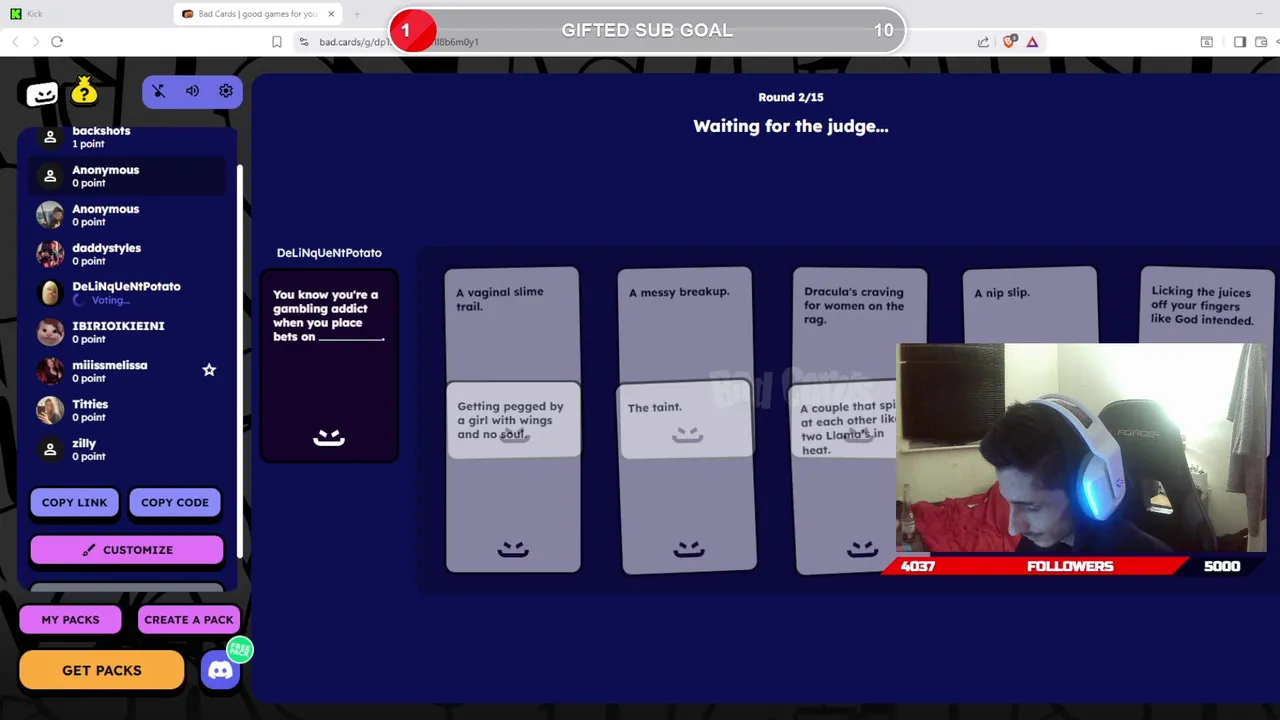
Task: Toggle the music mute icon
Action: click(x=159, y=91)
